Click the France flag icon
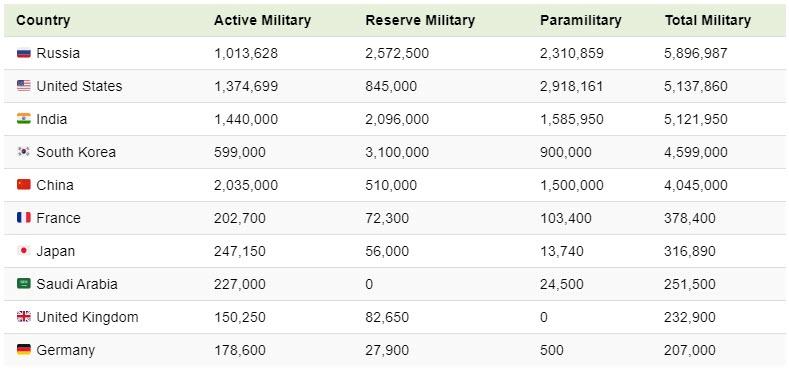 click(24, 218)
